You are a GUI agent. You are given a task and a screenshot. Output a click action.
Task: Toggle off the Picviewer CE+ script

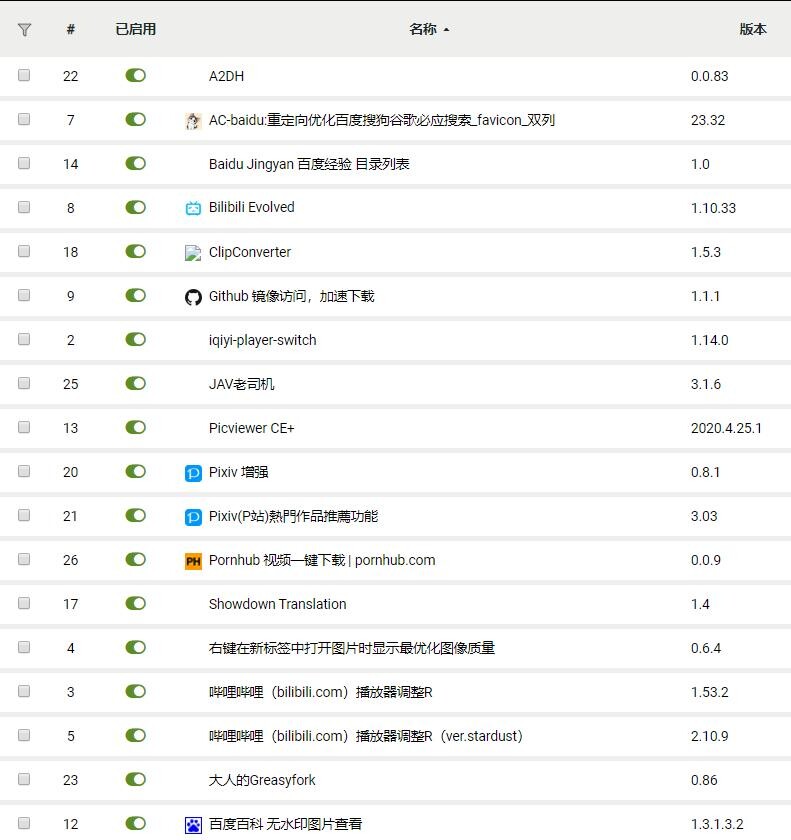(x=135, y=428)
